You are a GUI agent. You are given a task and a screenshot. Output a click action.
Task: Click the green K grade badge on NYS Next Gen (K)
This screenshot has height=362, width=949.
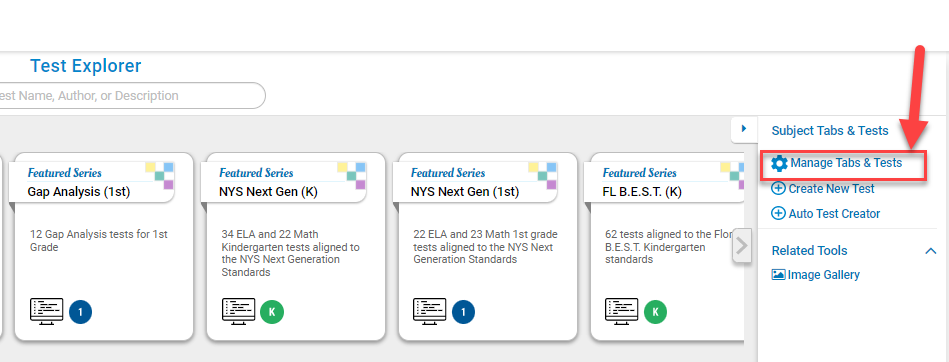pyautogui.click(x=272, y=312)
